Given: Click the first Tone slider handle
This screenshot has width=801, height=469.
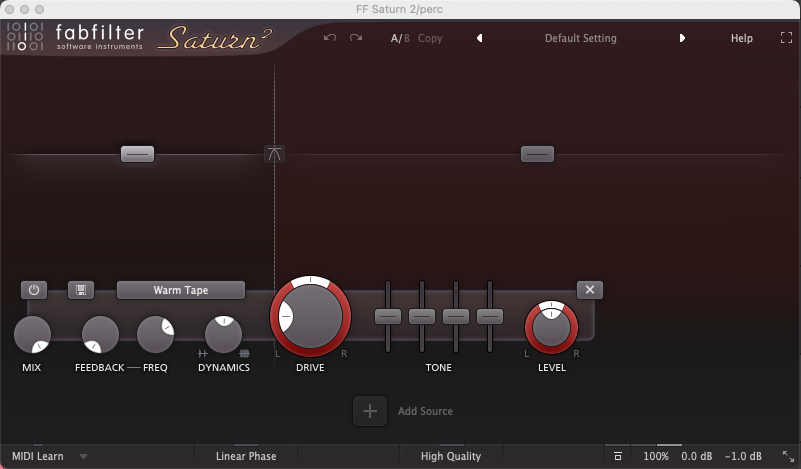Looking at the screenshot, I should coord(388,316).
